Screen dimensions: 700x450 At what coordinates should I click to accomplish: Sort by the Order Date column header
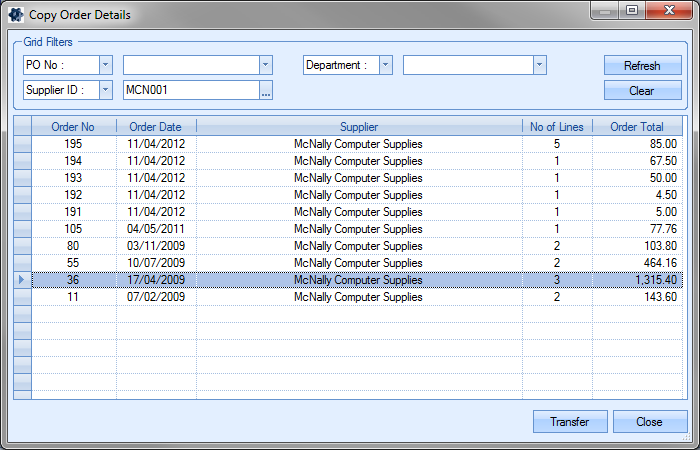(156, 127)
